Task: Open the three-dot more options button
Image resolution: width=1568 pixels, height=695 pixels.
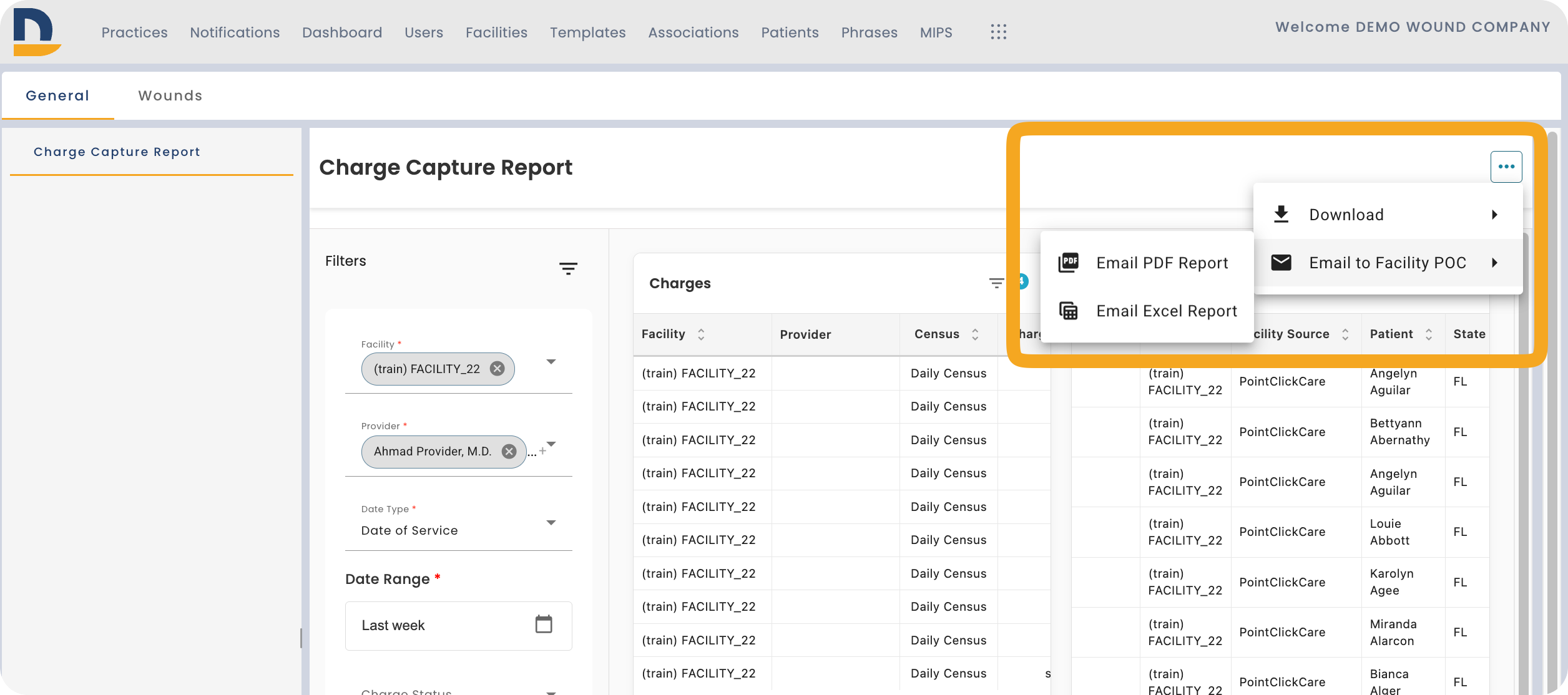Action: pos(1506,167)
